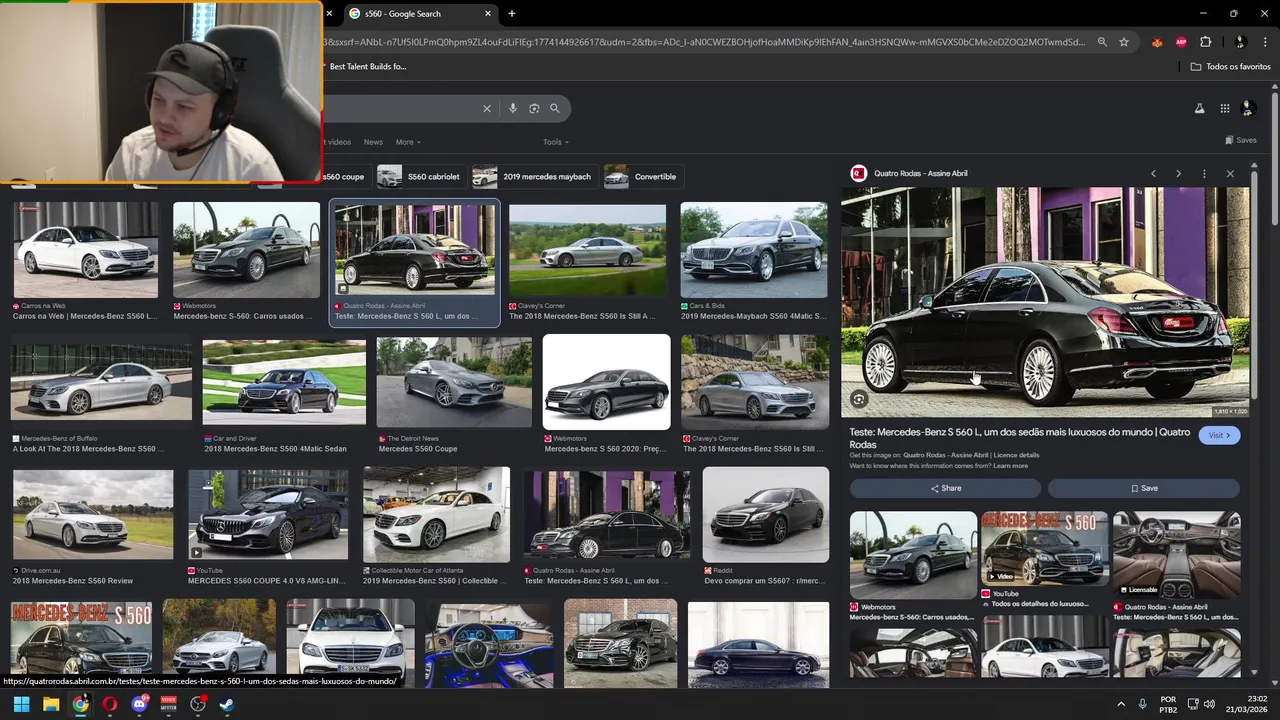Image resolution: width=1280 pixels, height=720 pixels.
Task: Filter by s560 coupe chip
Action: [x=344, y=176]
